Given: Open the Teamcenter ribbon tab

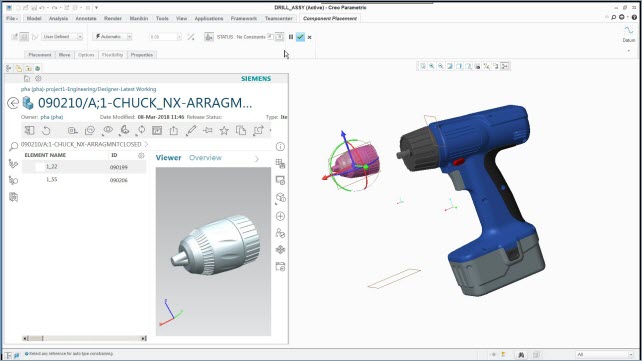Looking at the screenshot, I should pyautogui.click(x=278, y=18).
